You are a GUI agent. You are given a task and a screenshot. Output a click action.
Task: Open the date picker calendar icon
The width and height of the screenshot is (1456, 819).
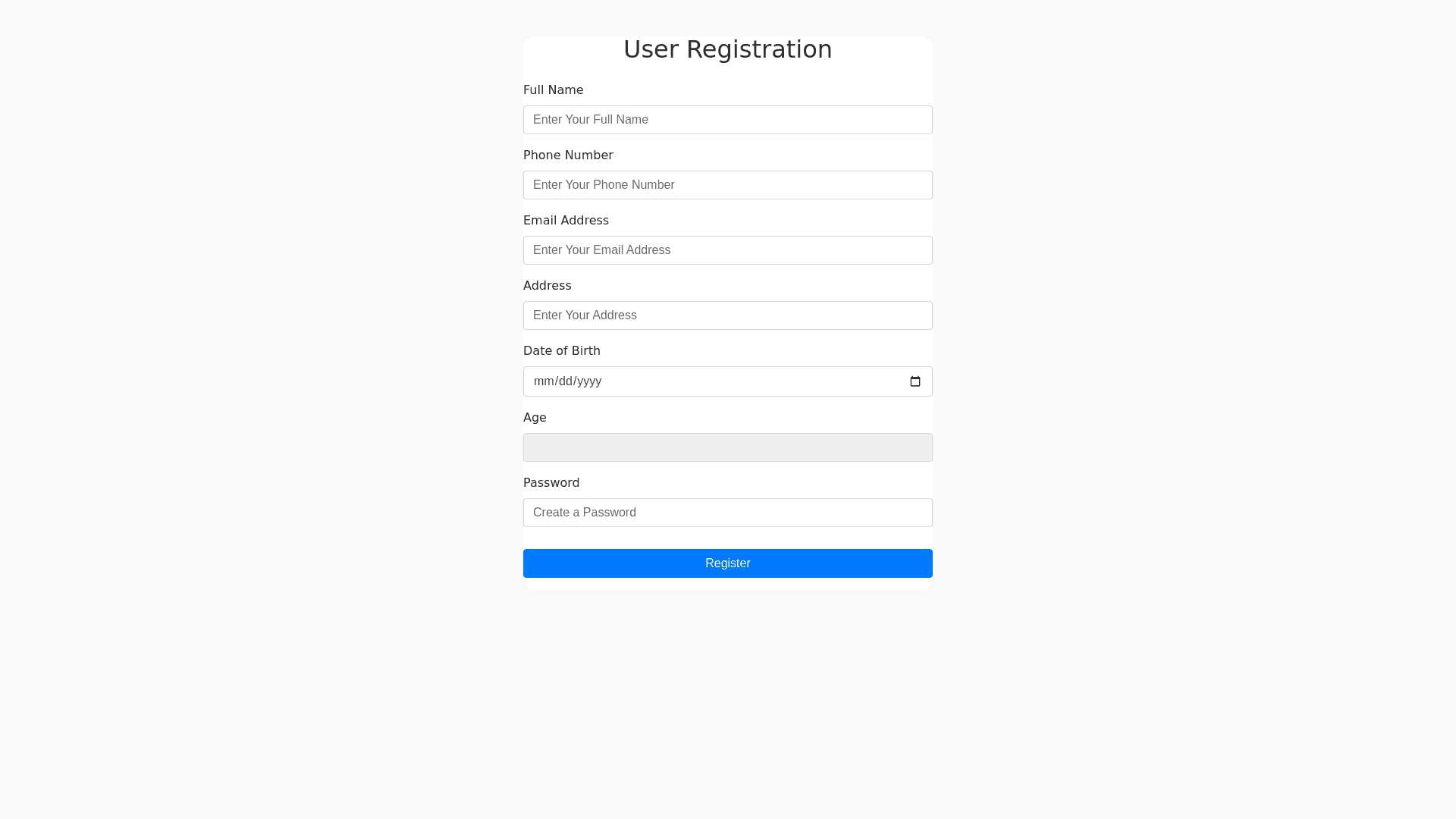(x=915, y=381)
